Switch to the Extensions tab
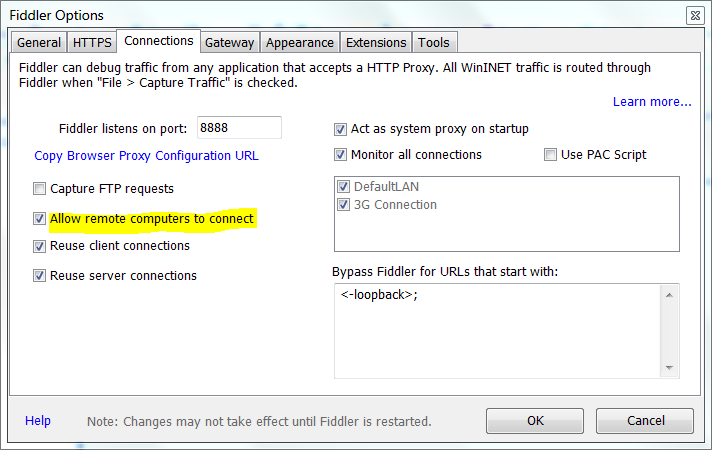This screenshot has height=450, width=712. pos(376,42)
